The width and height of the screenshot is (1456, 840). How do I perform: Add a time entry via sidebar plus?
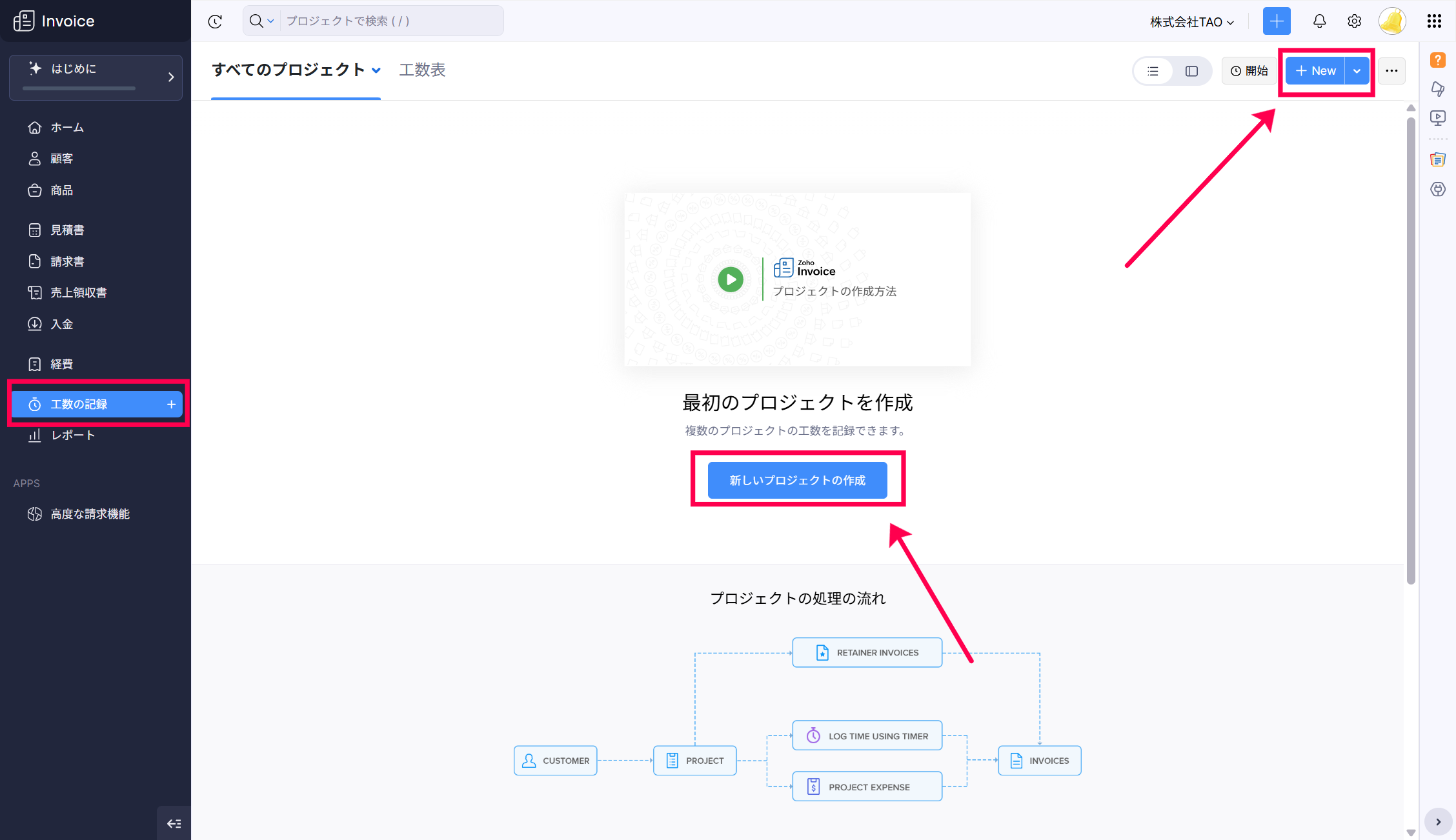click(171, 405)
